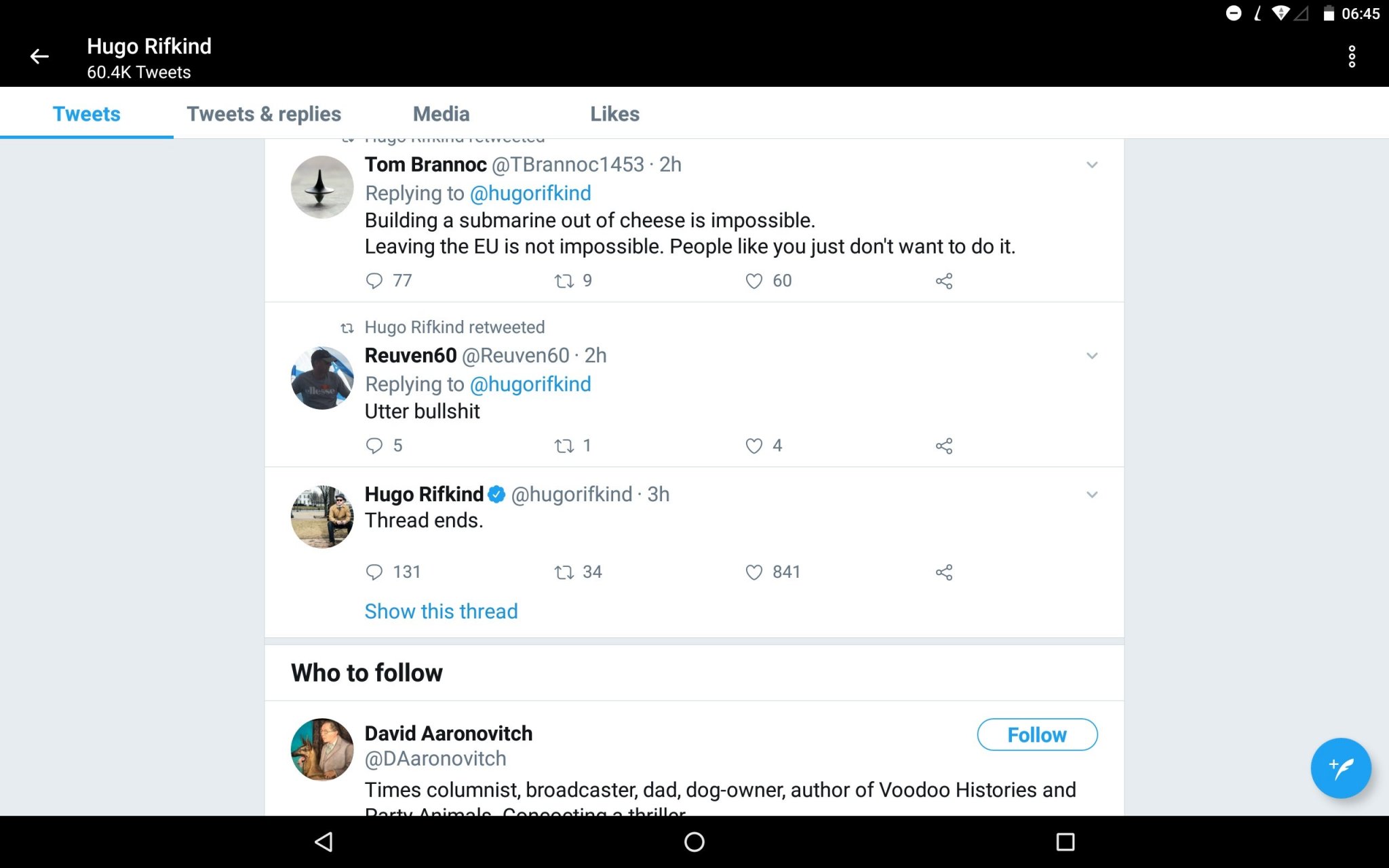Tap @hugorifkind in Reuven60's reply
This screenshot has height=868, width=1389.
[x=530, y=384]
